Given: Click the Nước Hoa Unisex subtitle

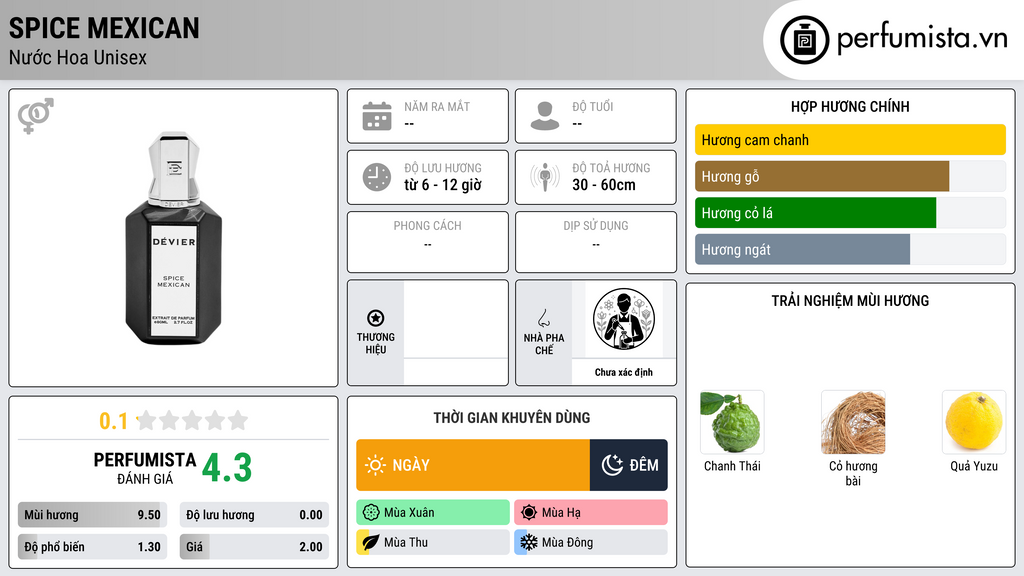Looking at the screenshot, I should tap(78, 57).
